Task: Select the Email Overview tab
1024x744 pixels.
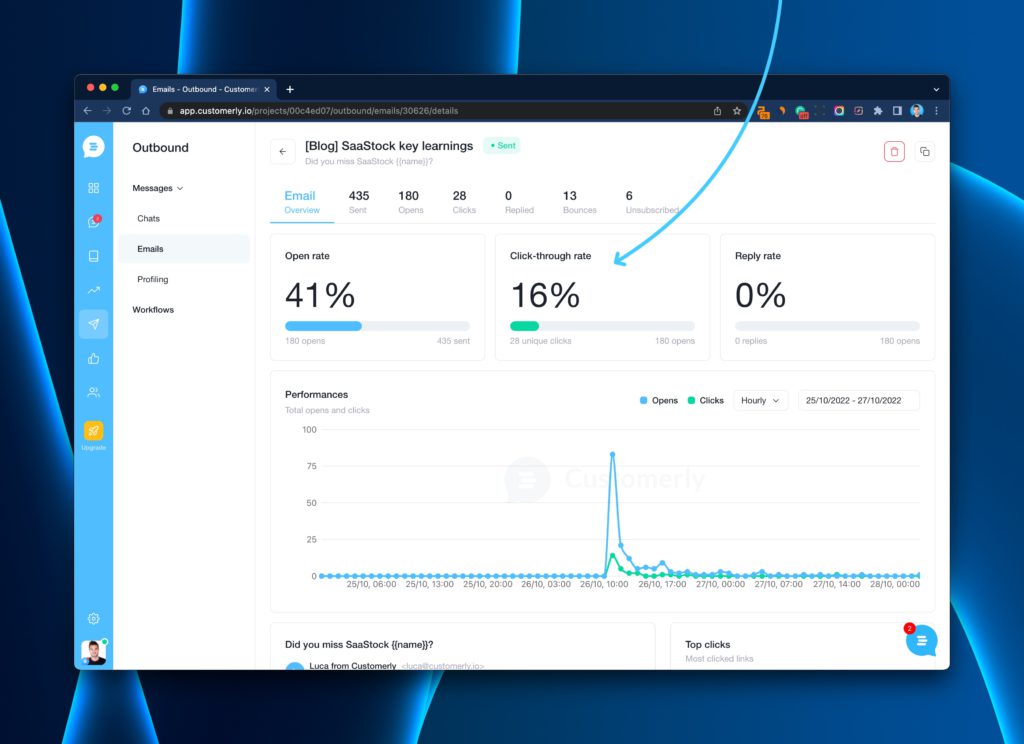Action: [302, 202]
